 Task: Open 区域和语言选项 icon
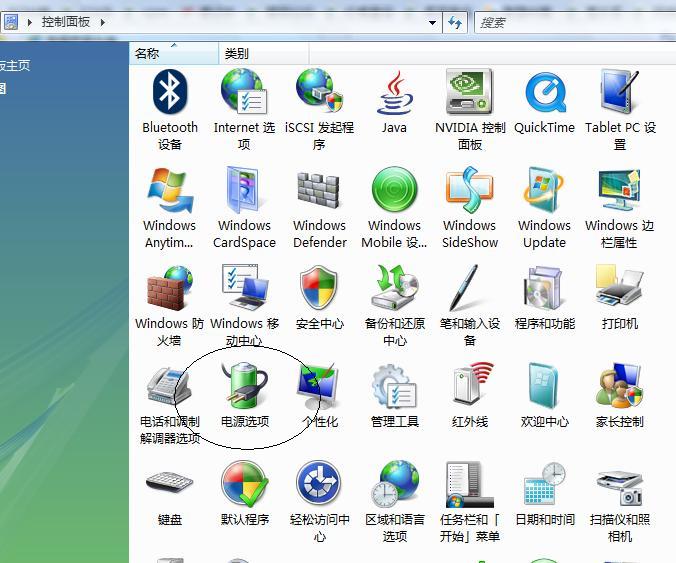pyautogui.click(x=394, y=484)
